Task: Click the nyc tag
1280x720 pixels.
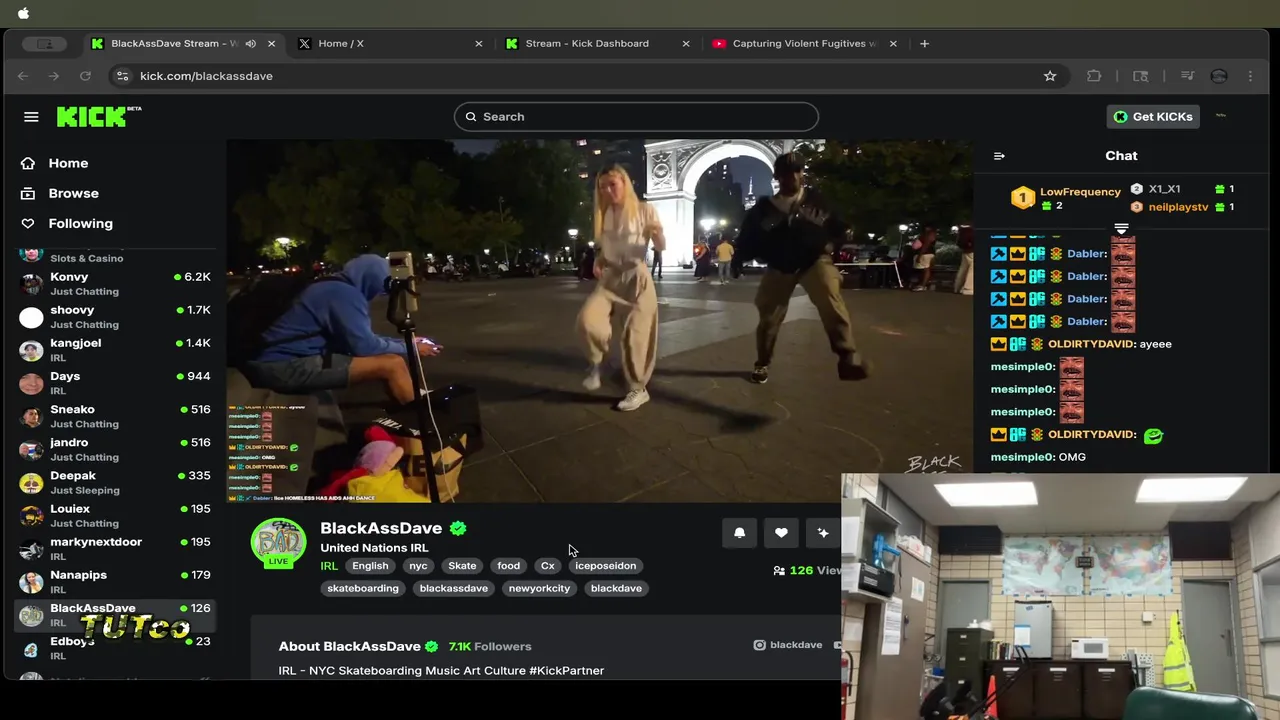Action: [x=418, y=566]
